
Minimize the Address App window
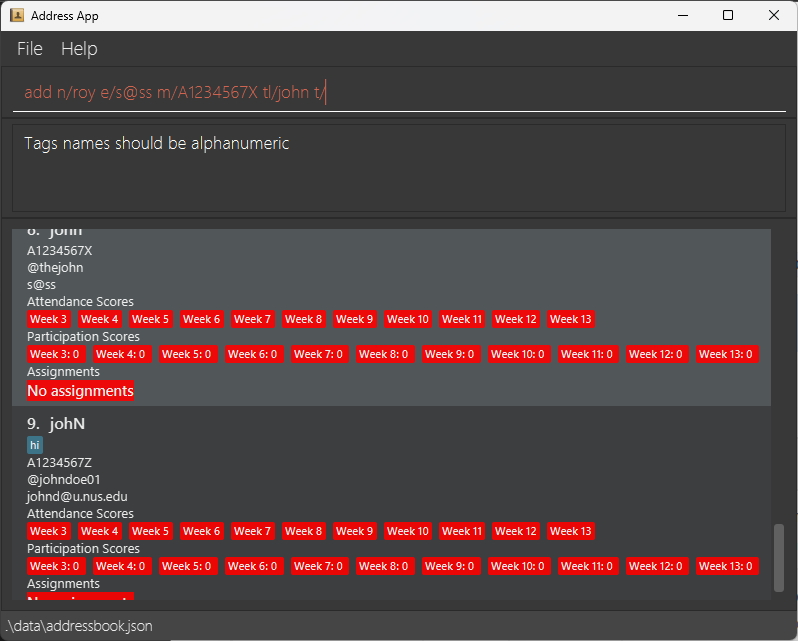683,15
